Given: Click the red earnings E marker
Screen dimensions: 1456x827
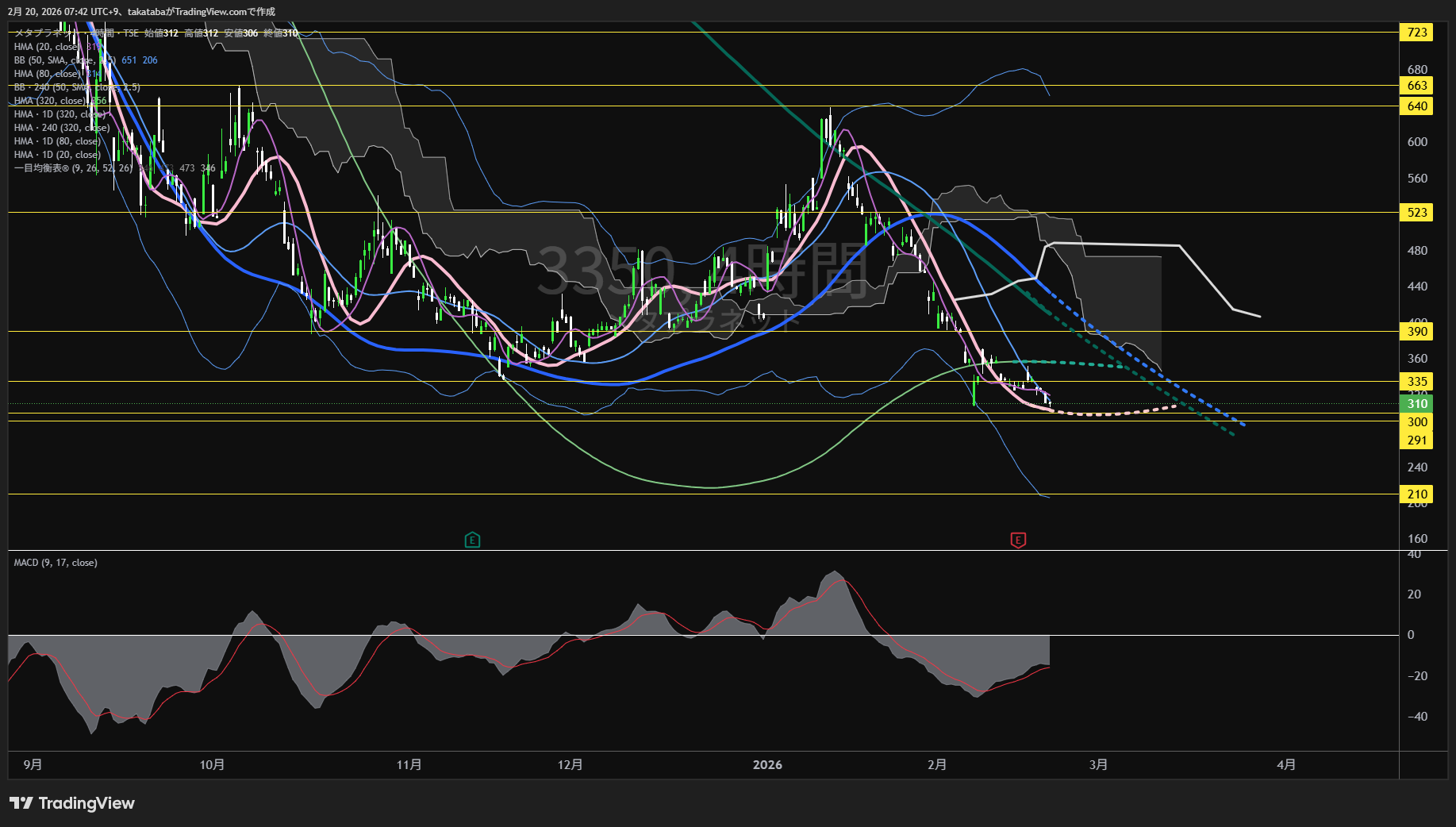Looking at the screenshot, I should [x=1018, y=540].
